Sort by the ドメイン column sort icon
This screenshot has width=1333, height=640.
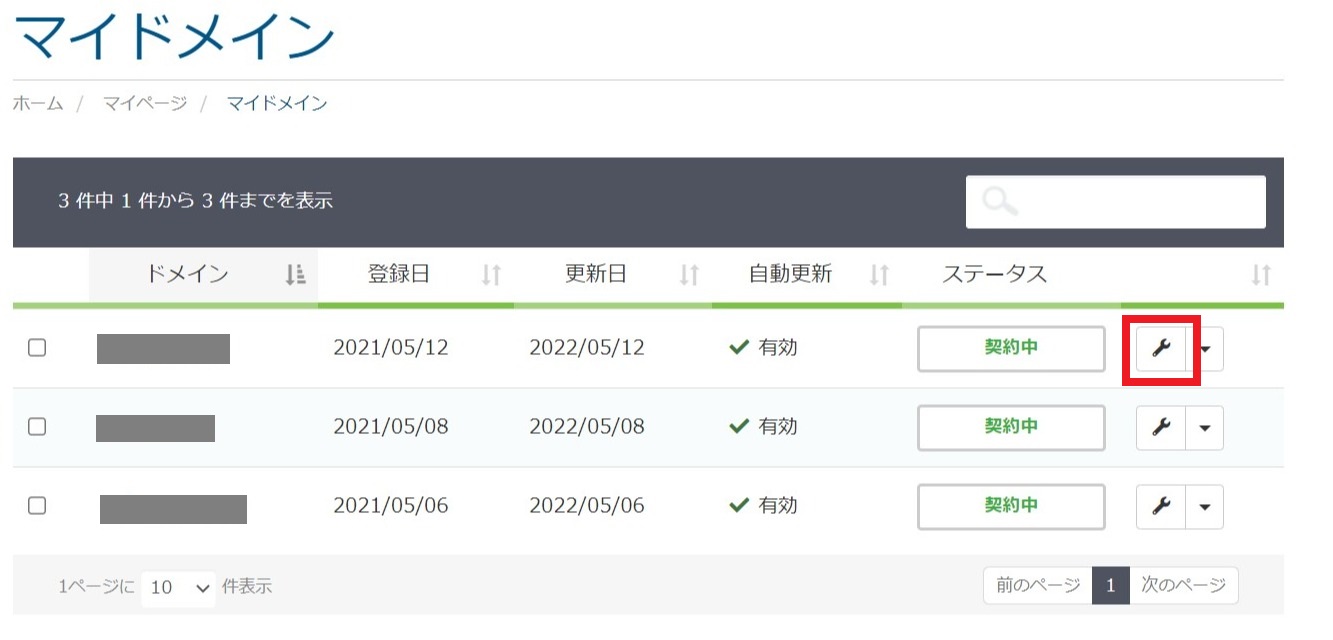[295, 274]
